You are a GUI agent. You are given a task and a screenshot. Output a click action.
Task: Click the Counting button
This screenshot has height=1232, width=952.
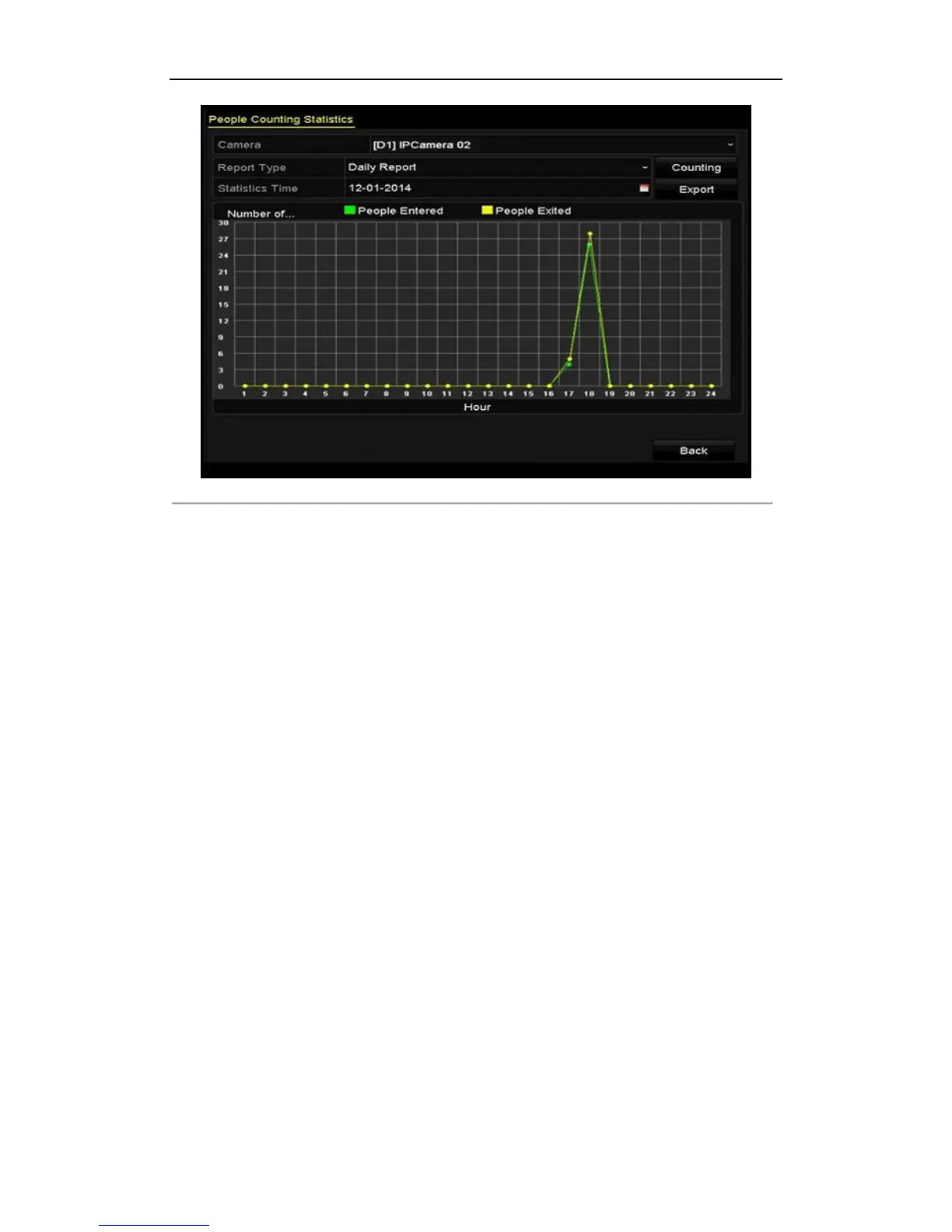696,167
